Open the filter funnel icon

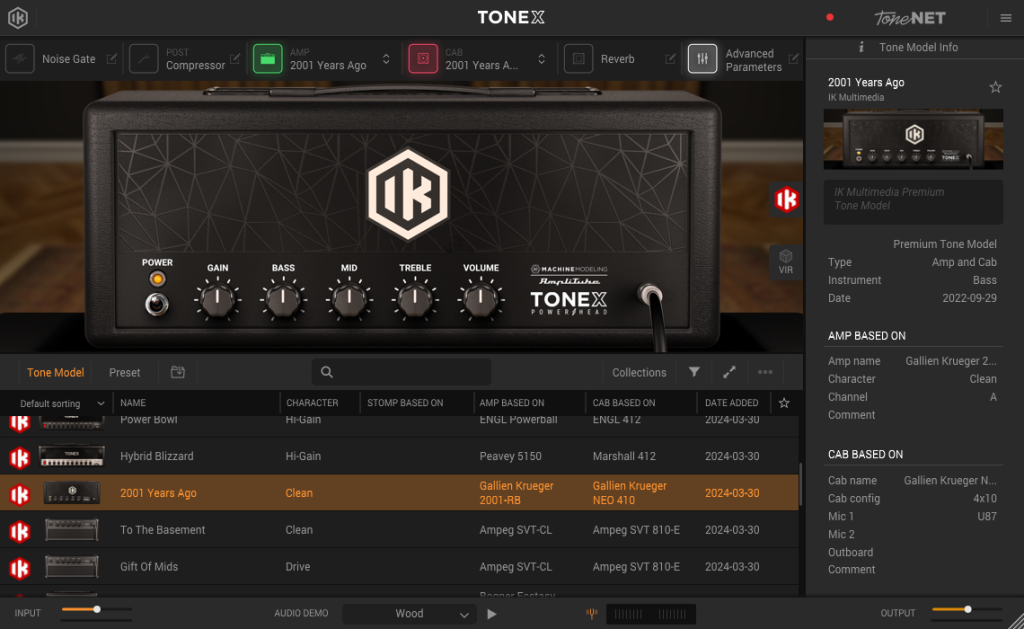point(694,372)
